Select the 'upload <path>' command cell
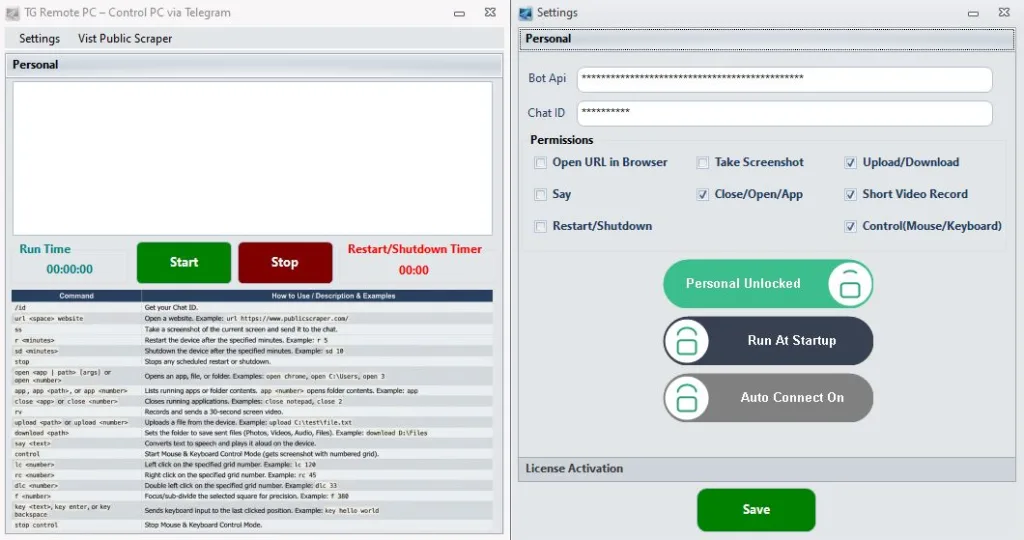The width and height of the screenshot is (1024, 540). 76,422
